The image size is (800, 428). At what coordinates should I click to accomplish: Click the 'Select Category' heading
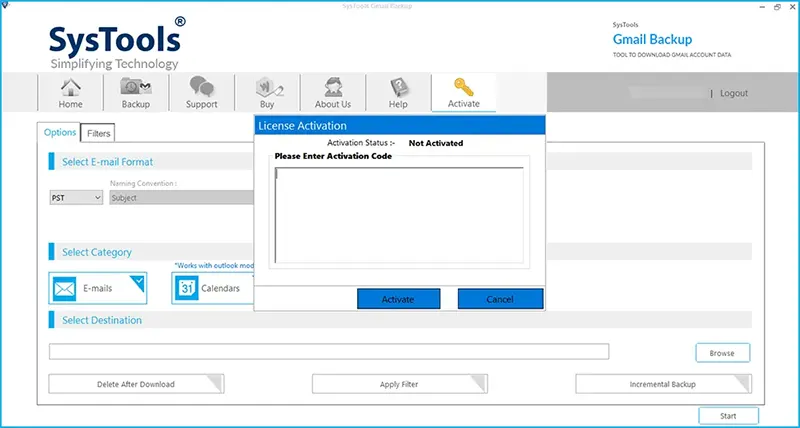pos(97,252)
